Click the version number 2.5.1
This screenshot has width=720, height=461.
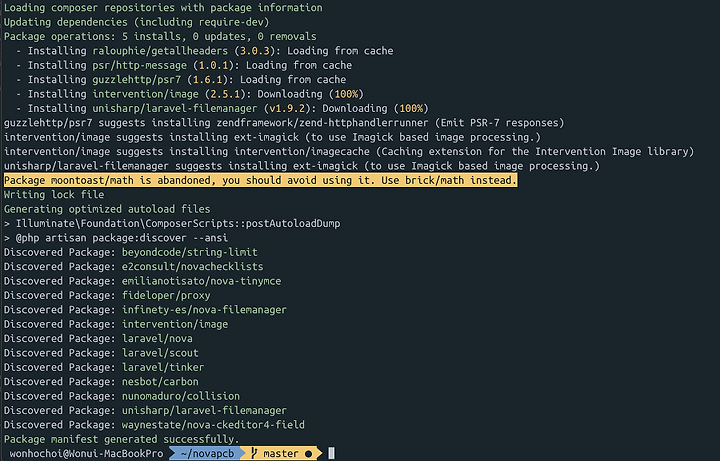click(x=225, y=94)
